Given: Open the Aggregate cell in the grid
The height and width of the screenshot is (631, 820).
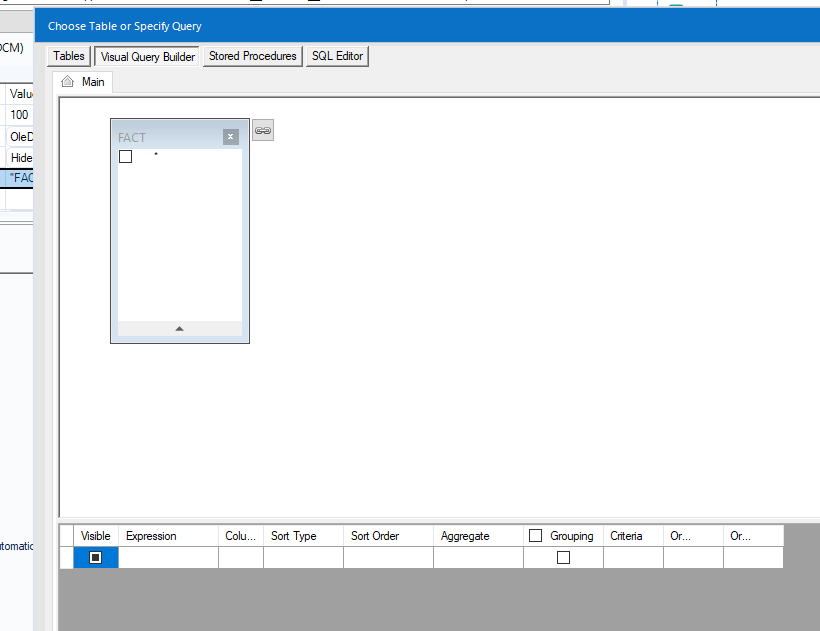Looking at the screenshot, I should (x=478, y=557).
